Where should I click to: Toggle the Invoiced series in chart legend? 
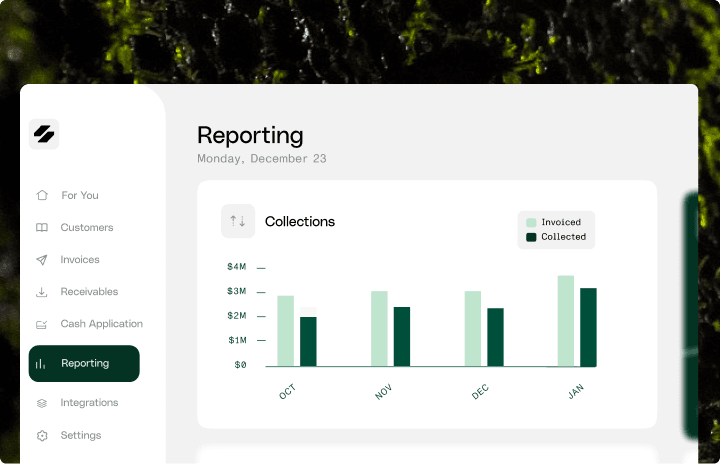[555, 223]
